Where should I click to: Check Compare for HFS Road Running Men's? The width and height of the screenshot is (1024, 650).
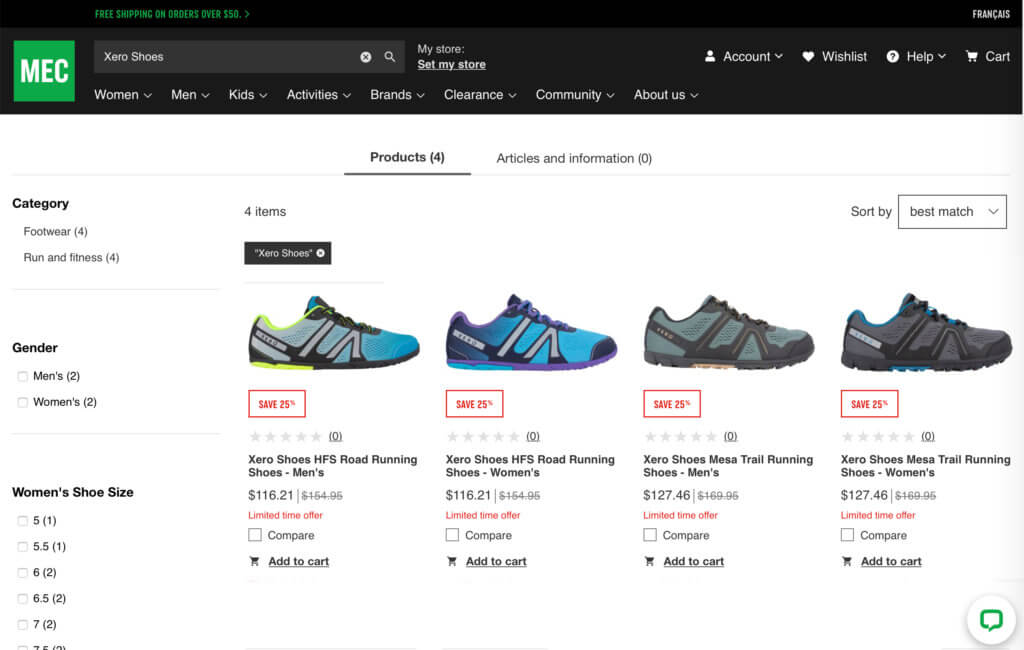[255, 535]
